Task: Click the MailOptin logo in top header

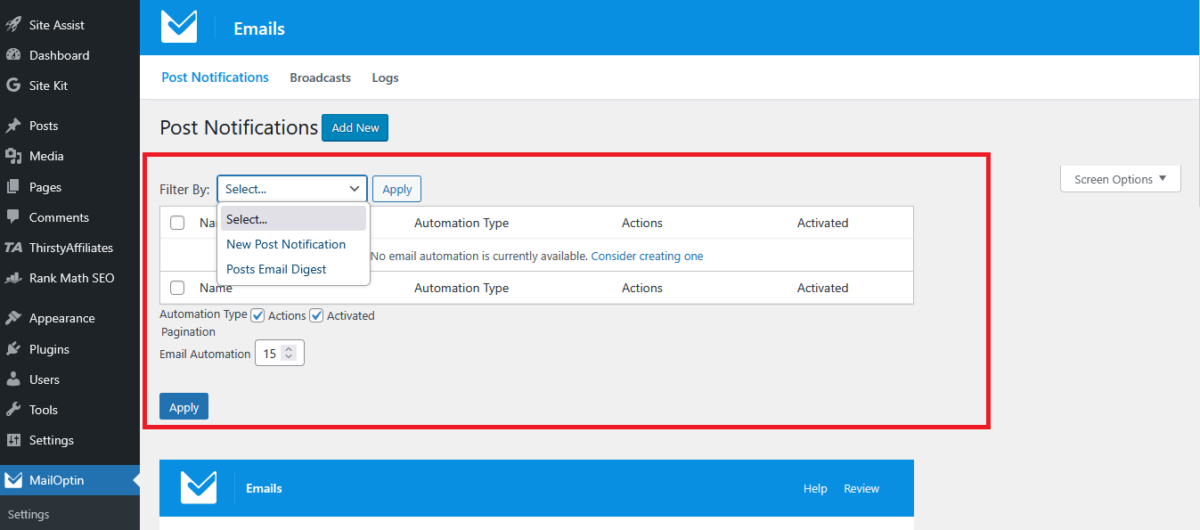Action: coord(179,27)
